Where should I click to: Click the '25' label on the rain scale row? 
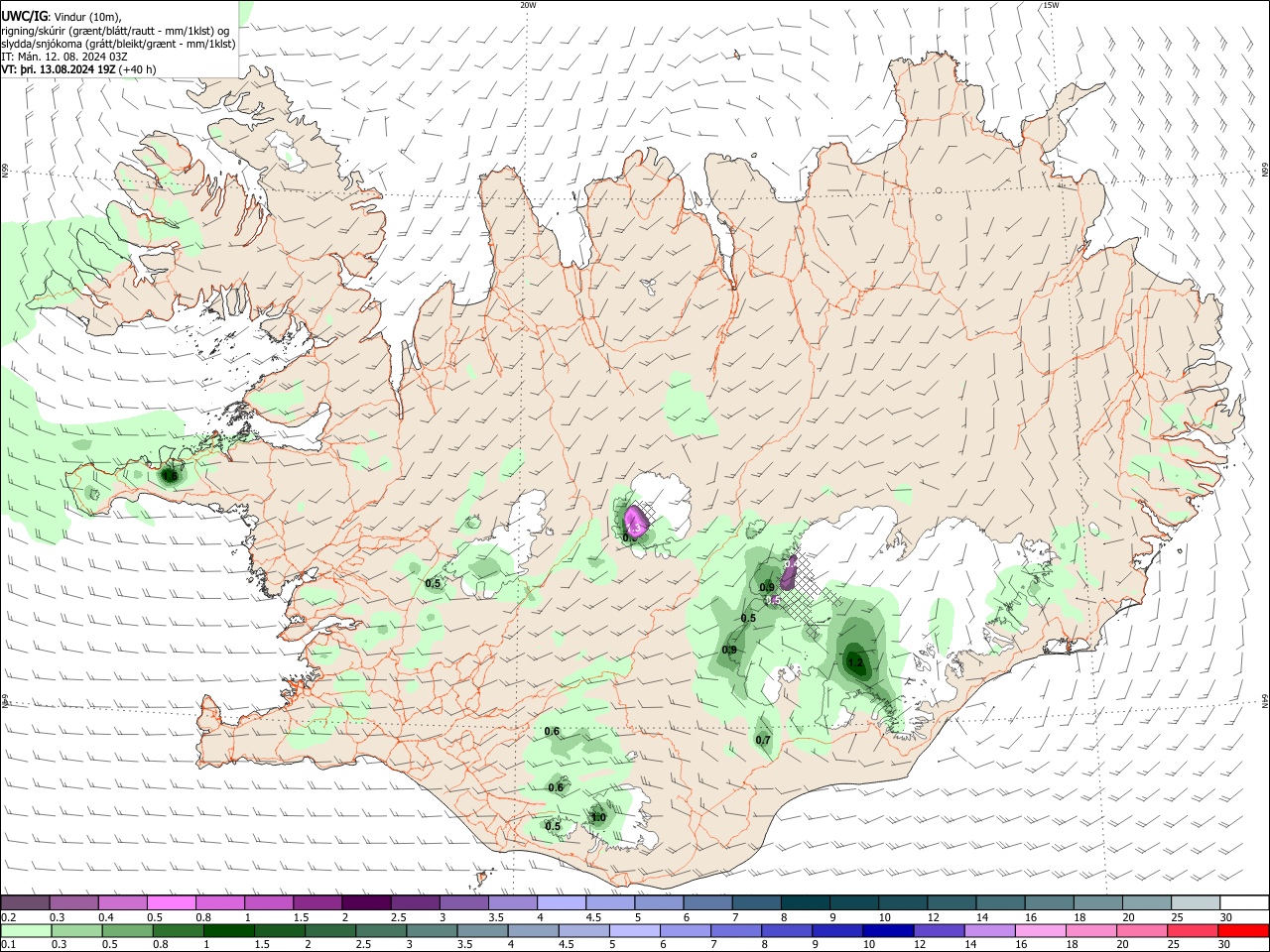[x=1174, y=944]
